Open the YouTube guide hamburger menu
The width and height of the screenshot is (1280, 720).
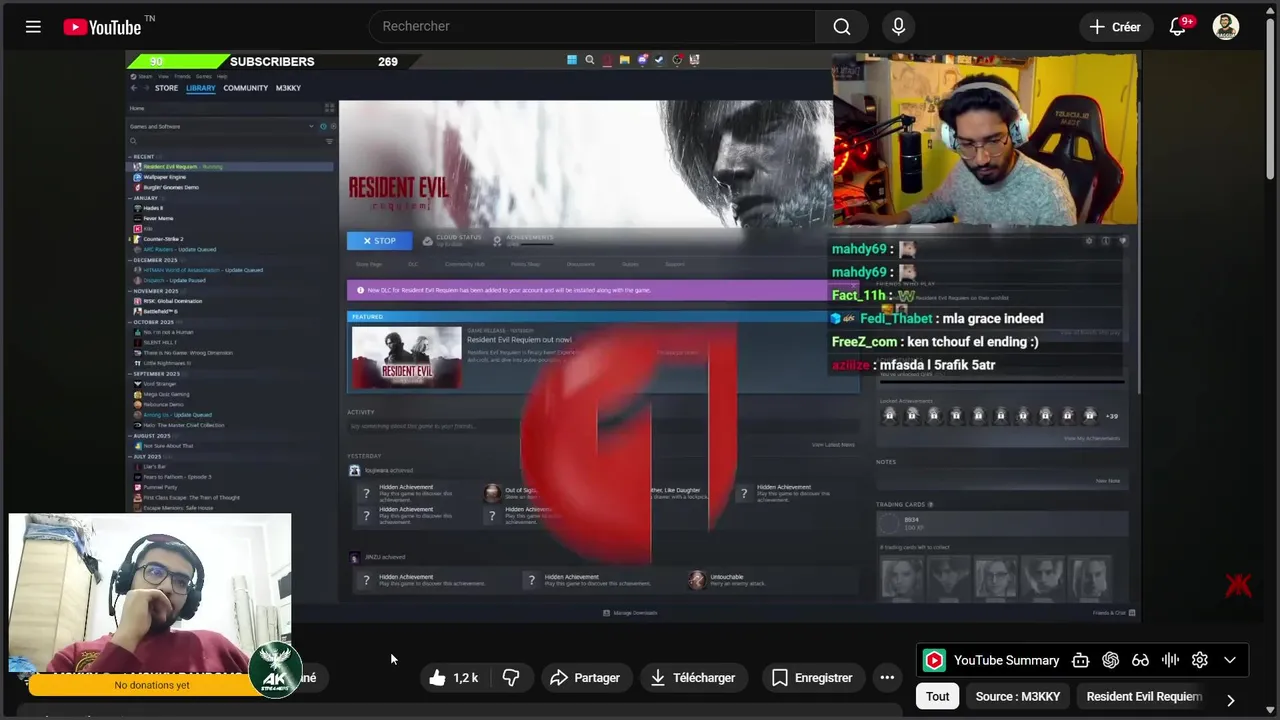click(x=33, y=27)
